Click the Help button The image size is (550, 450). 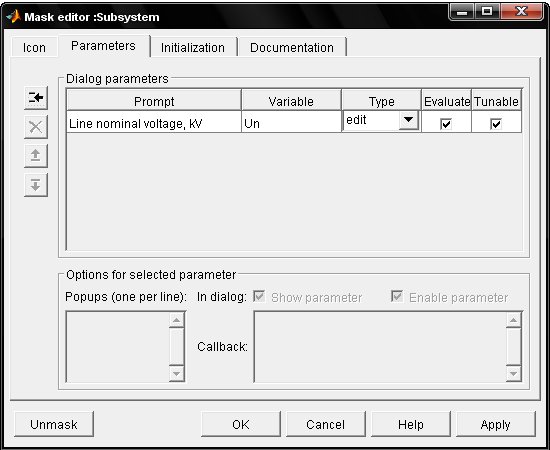pyautogui.click(x=411, y=424)
